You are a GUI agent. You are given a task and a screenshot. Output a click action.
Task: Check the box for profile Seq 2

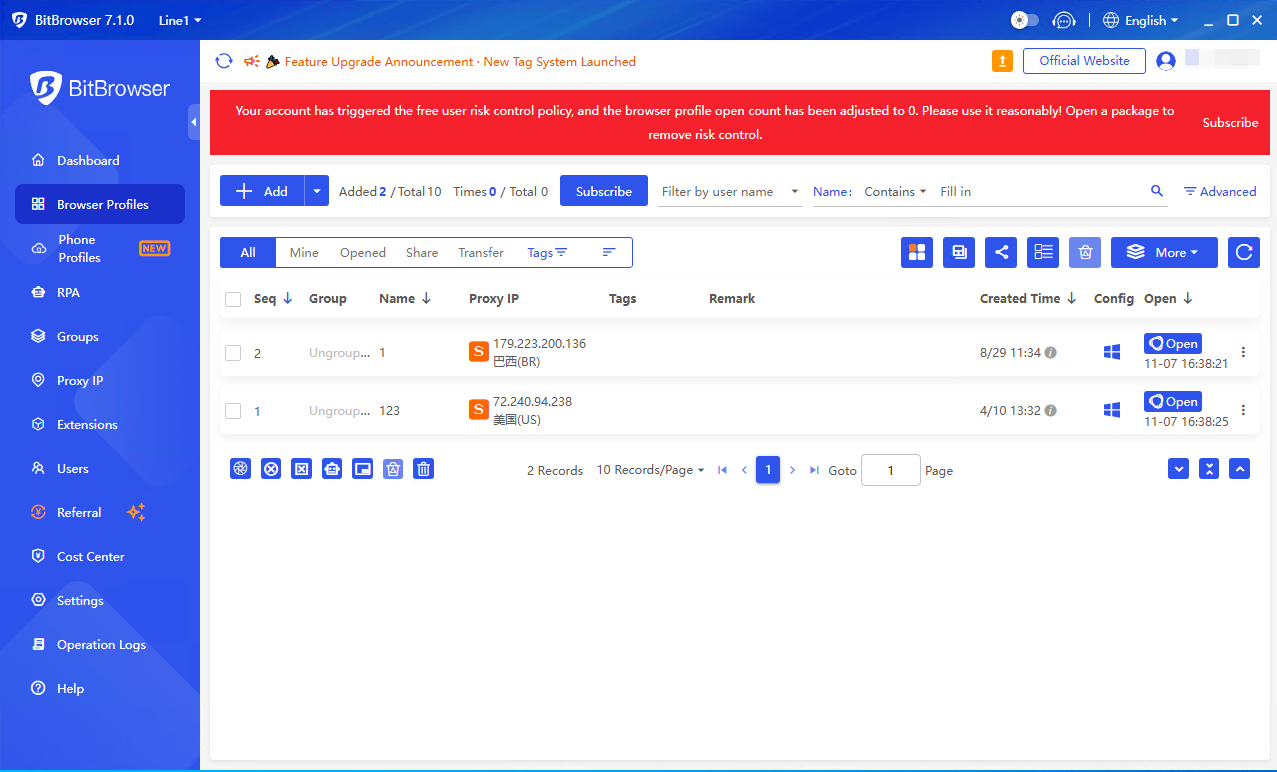point(233,353)
